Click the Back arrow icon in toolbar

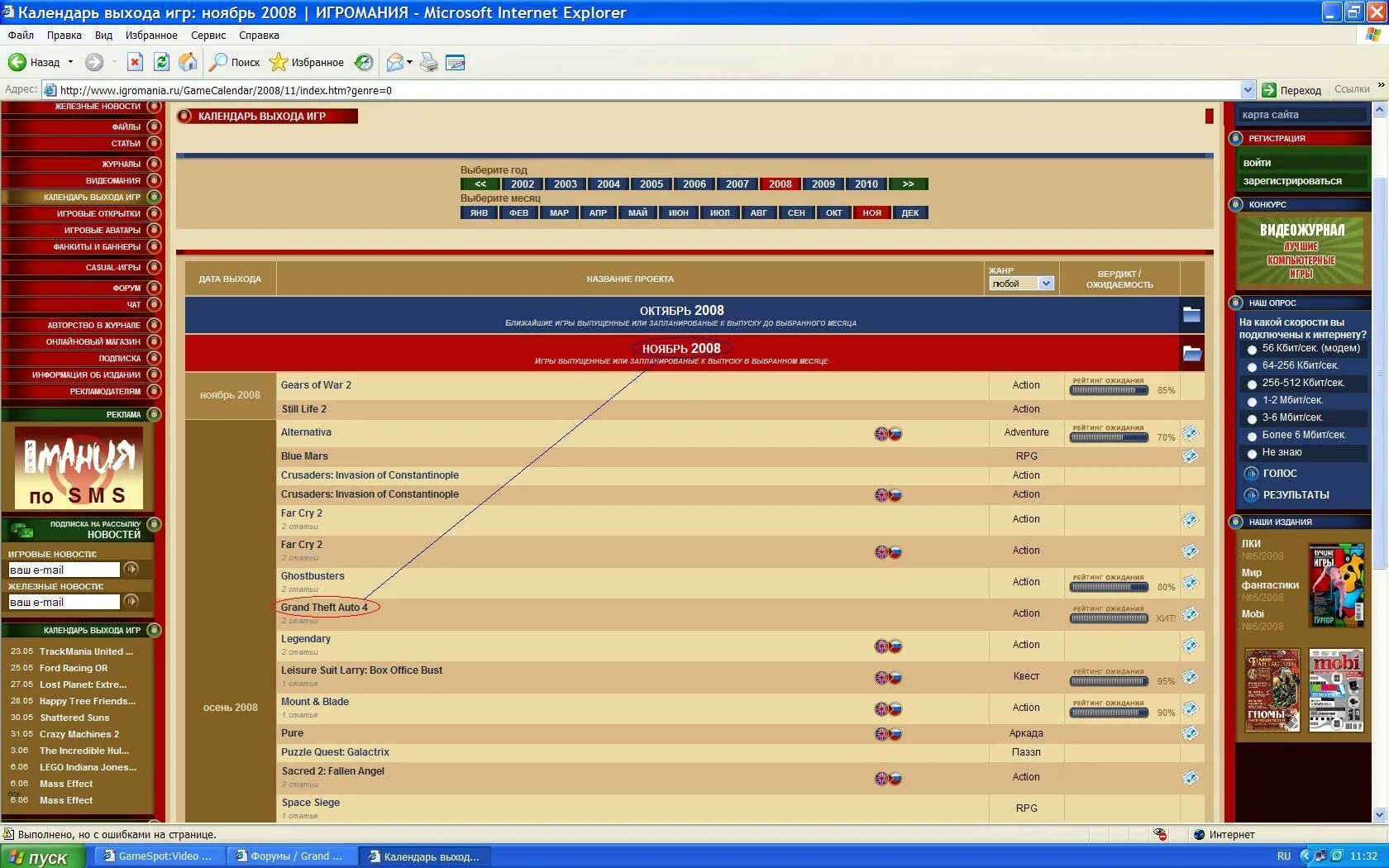click(x=17, y=62)
